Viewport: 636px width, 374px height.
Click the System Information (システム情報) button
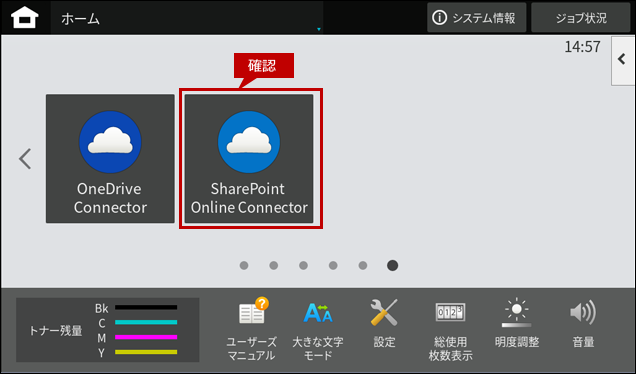477,18
